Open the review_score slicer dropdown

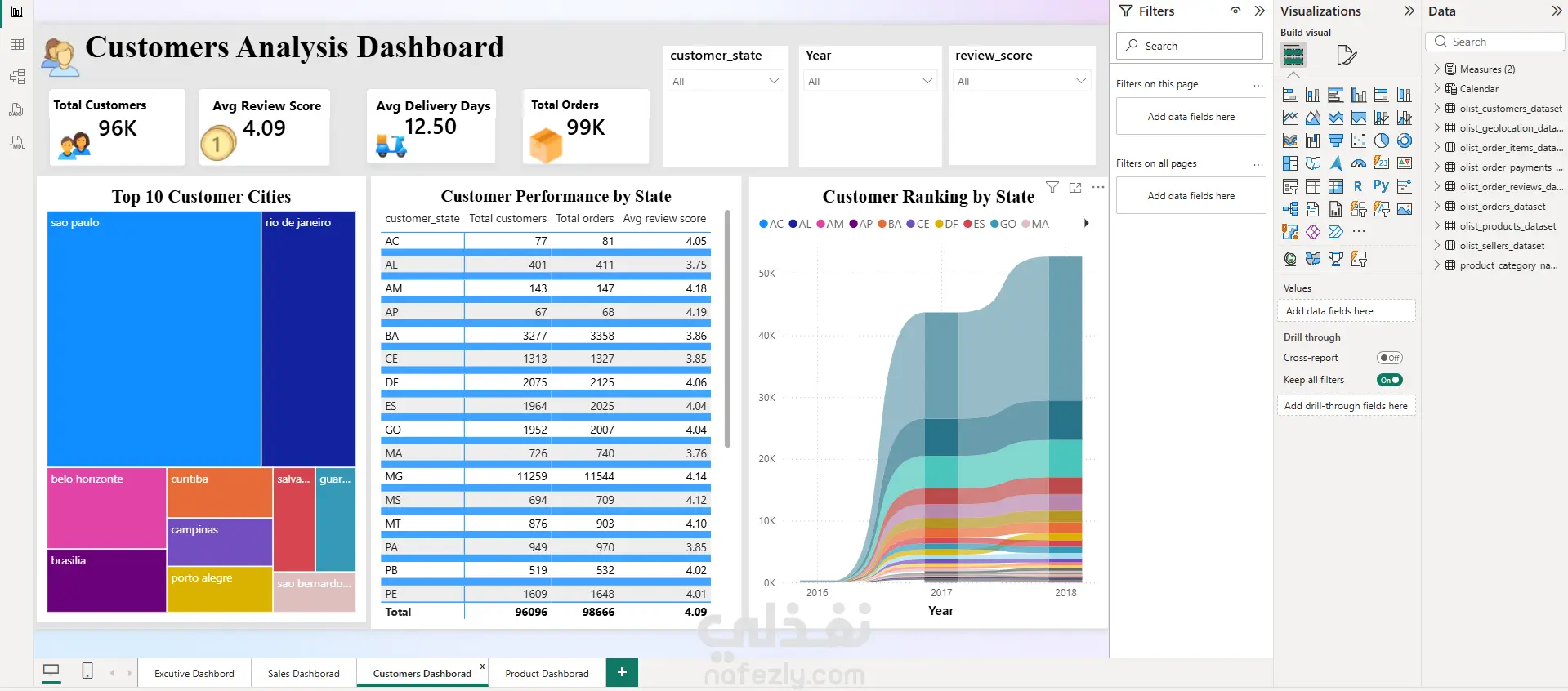click(x=1022, y=81)
